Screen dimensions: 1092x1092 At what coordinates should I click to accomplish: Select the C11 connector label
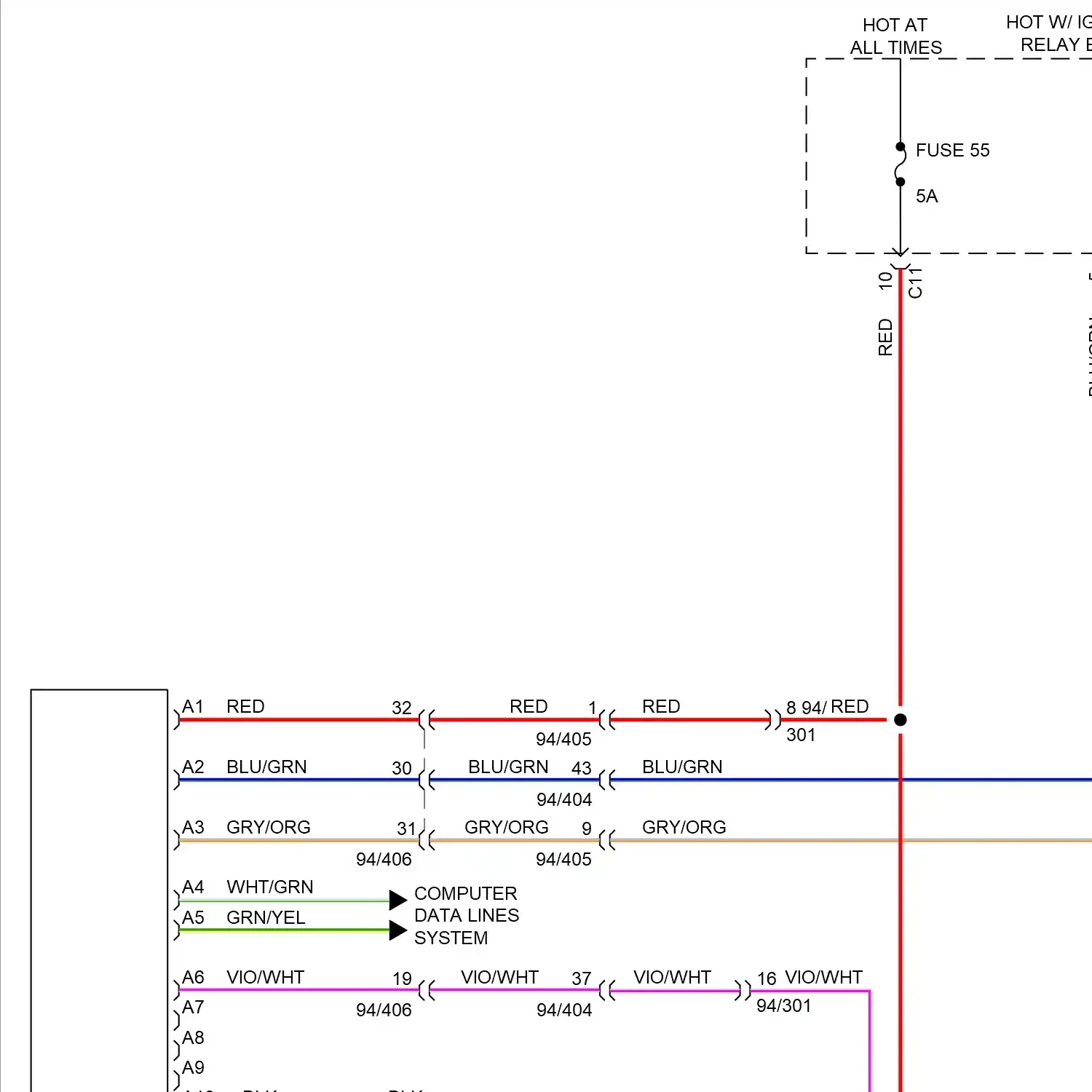click(915, 282)
